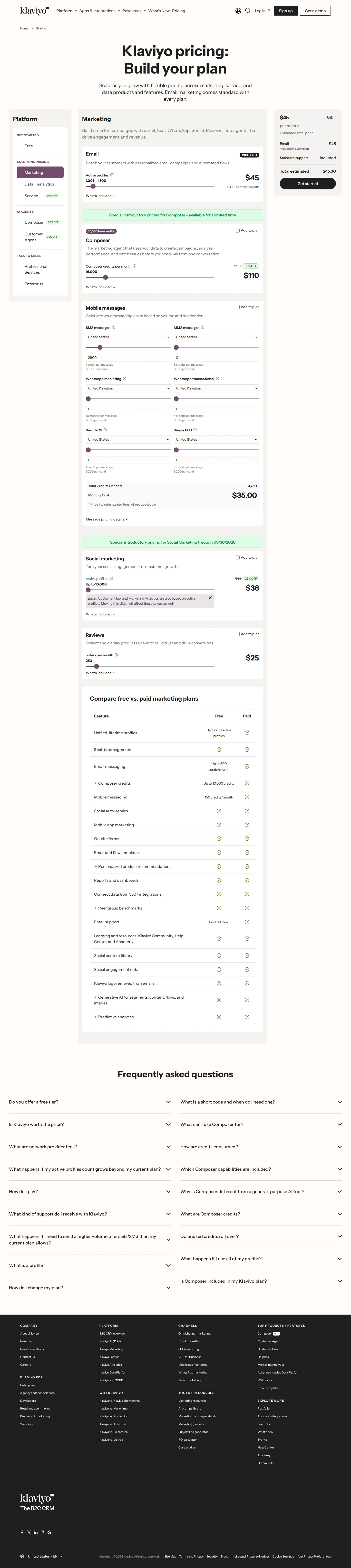The width and height of the screenshot is (351, 1568).
Task: Expand Email What's included
Action: tap(100, 196)
